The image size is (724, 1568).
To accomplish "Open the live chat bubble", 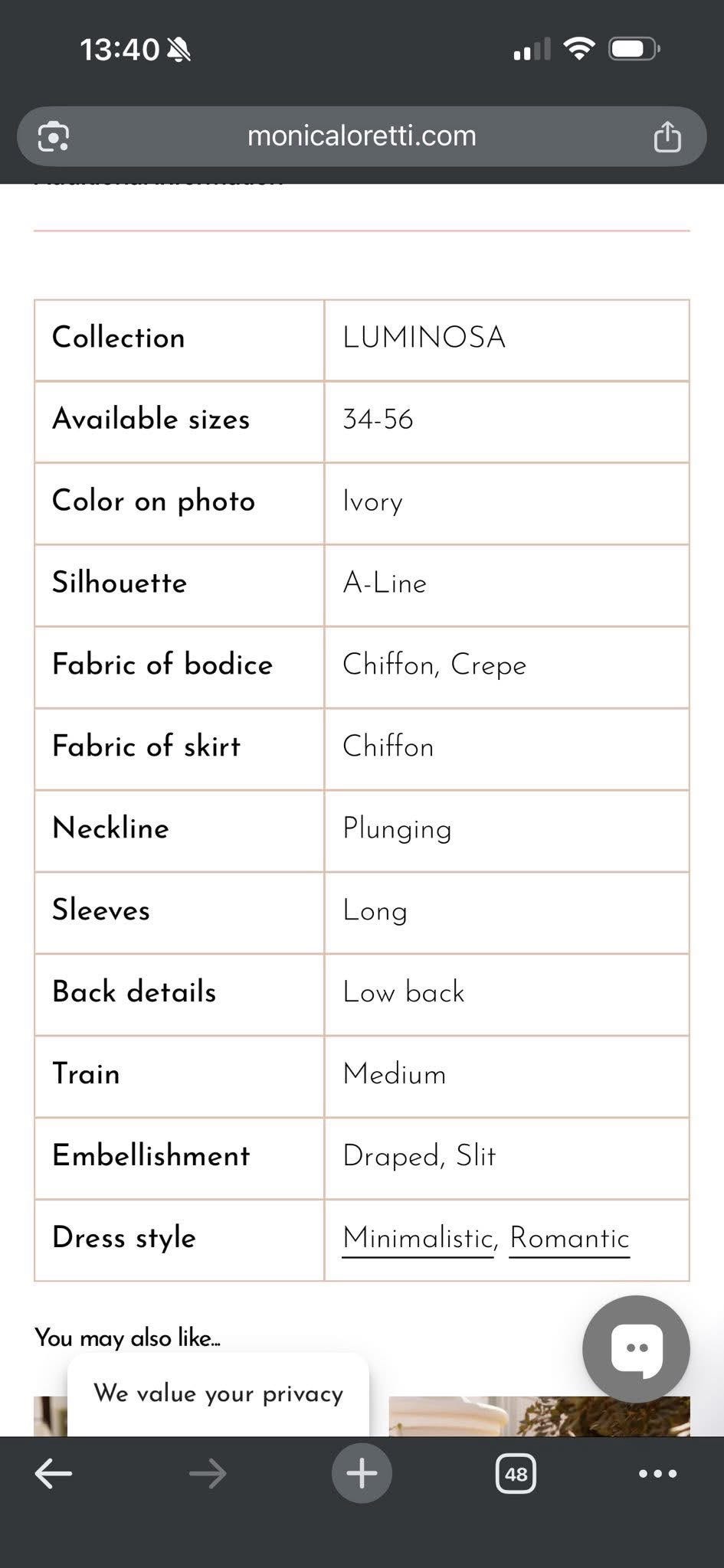I will [636, 1348].
